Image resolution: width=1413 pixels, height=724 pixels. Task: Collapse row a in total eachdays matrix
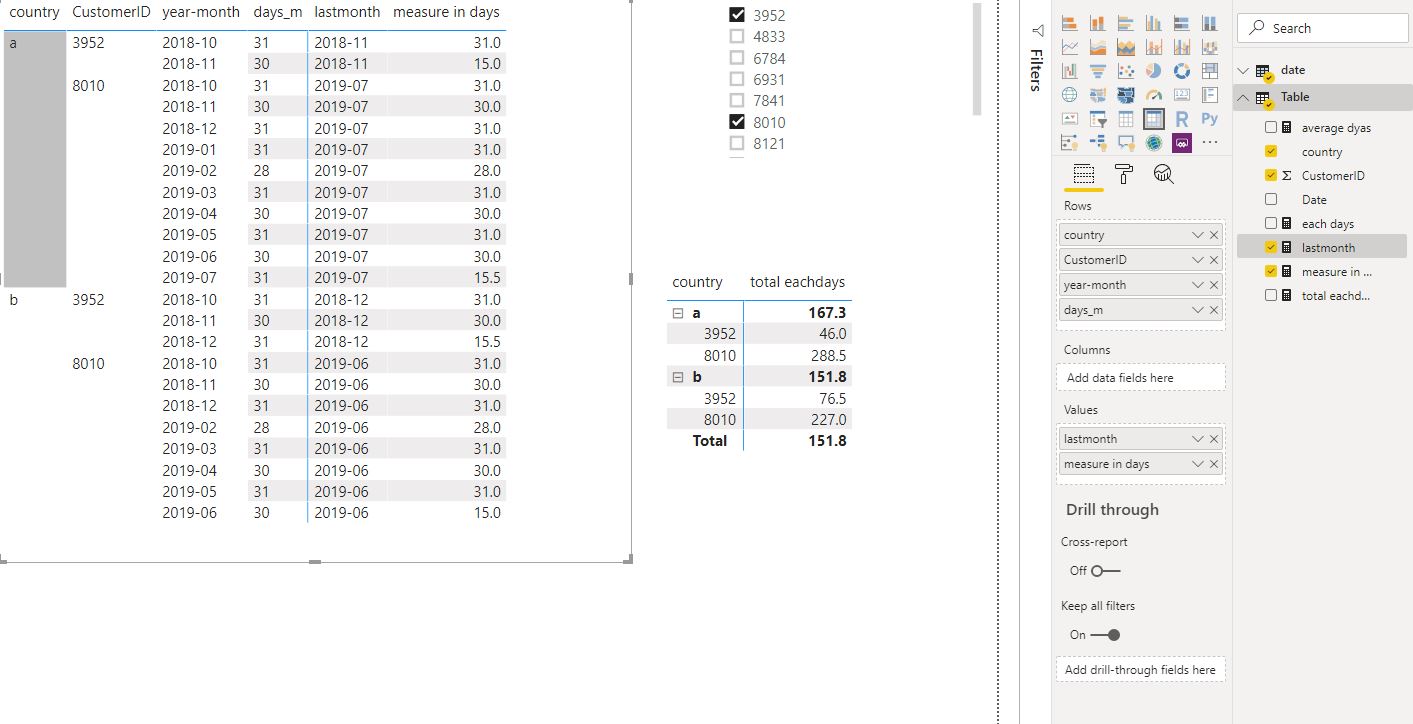point(678,313)
